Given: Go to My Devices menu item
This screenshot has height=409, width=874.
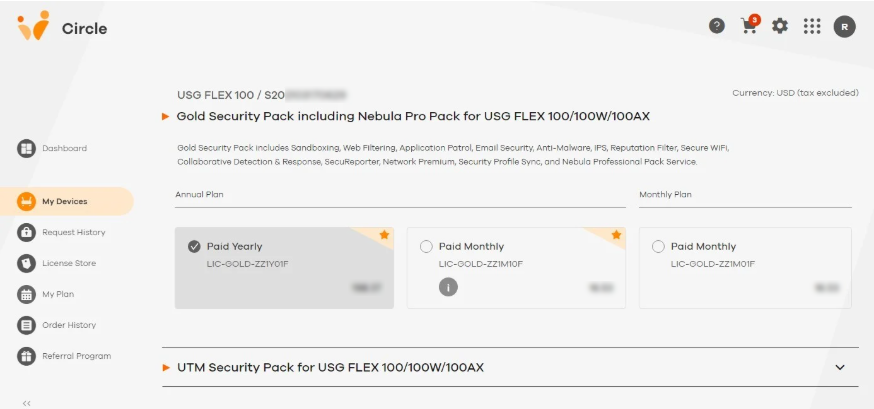Looking at the screenshot, I should tap(67, 201).
